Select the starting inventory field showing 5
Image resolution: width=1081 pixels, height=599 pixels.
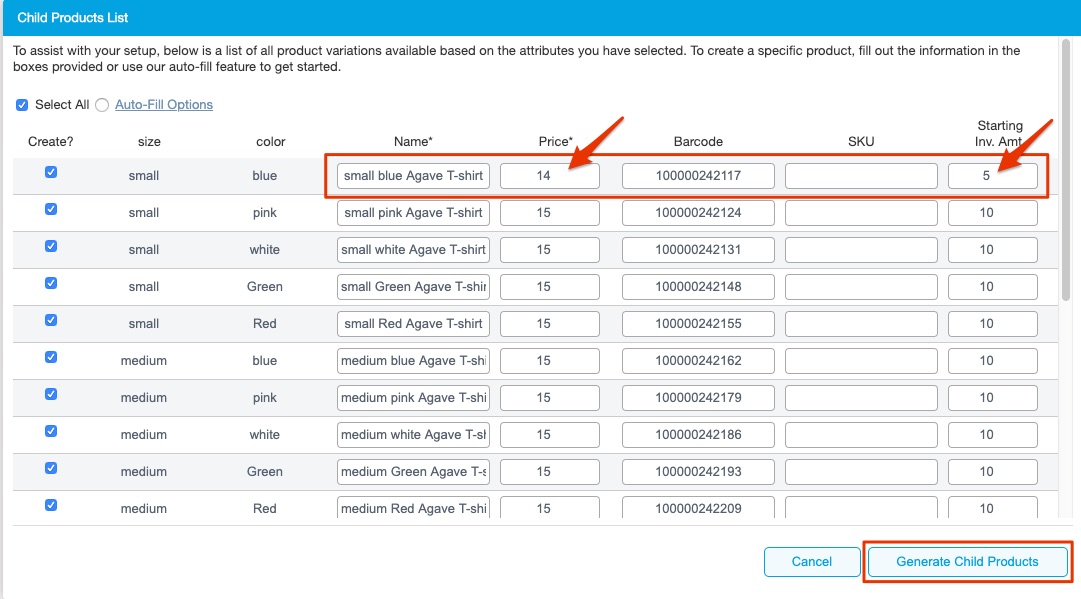pyautogui.click(x=992, y=176)
